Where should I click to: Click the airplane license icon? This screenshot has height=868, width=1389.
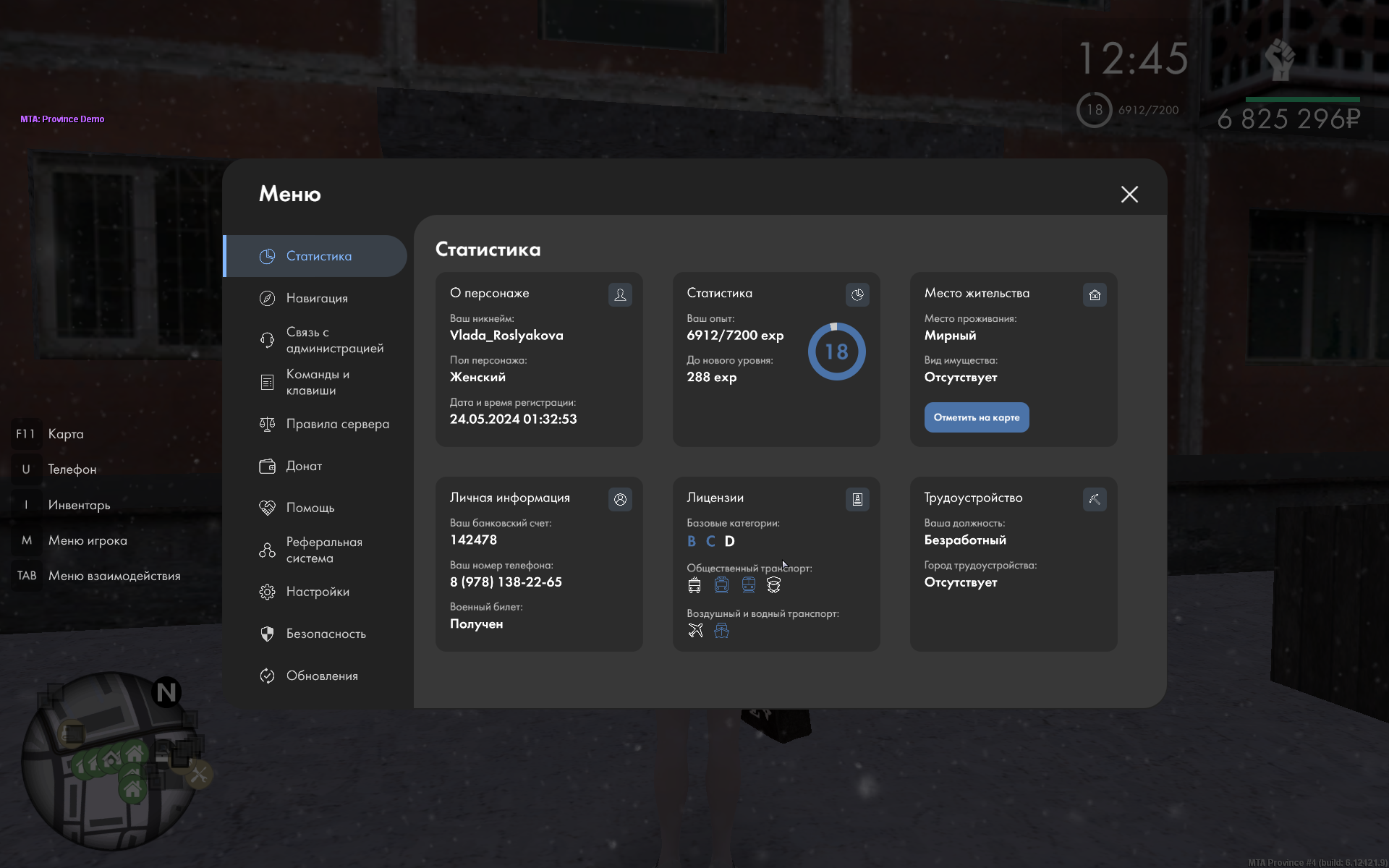point(695,631)
